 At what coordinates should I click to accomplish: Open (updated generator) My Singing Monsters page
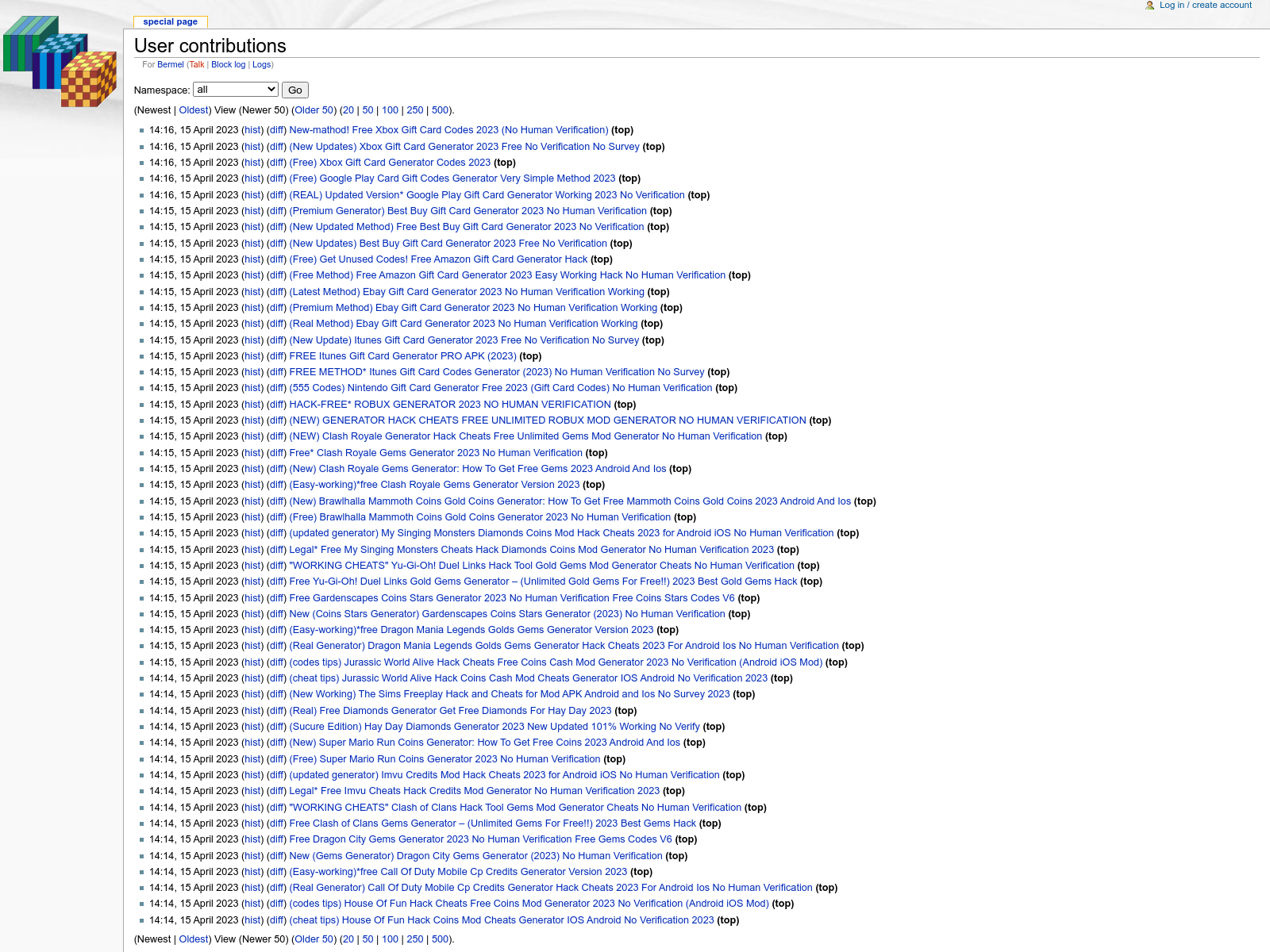coord(562,533)
